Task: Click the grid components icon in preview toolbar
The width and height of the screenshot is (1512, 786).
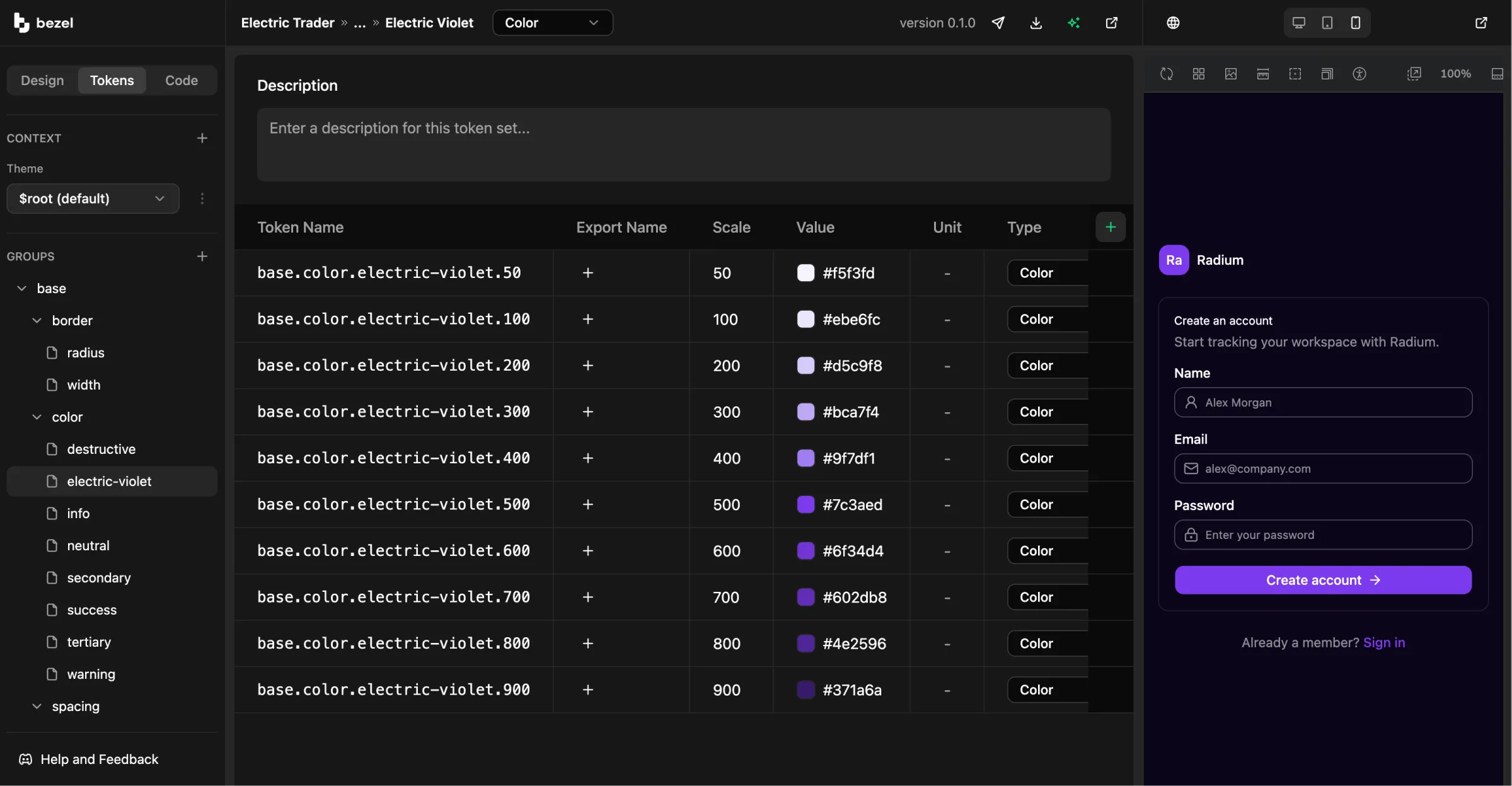Action: pyautogui.click(x=1199, y=74)
